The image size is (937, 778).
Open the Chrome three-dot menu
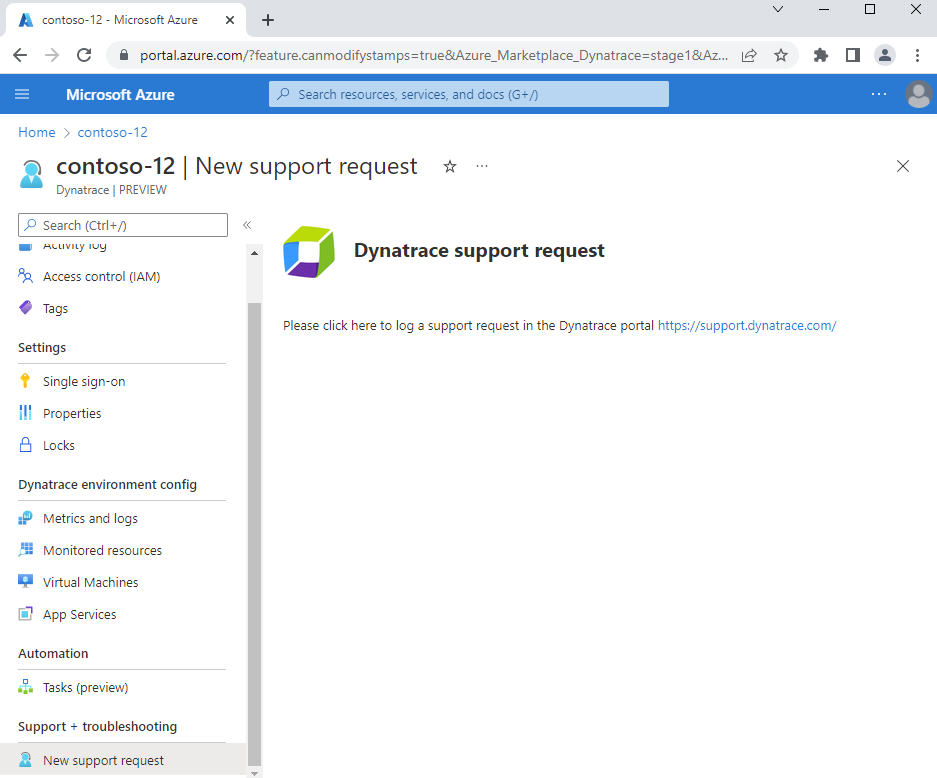(917, 56)
